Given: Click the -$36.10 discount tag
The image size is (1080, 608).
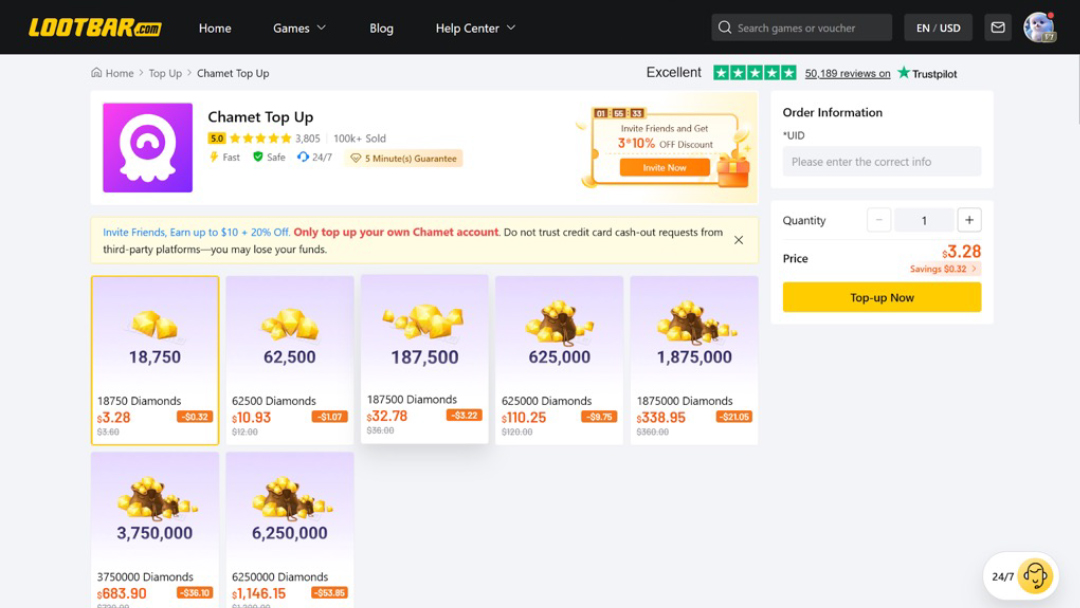Looking at the screenshot, I should pos(195,593).
